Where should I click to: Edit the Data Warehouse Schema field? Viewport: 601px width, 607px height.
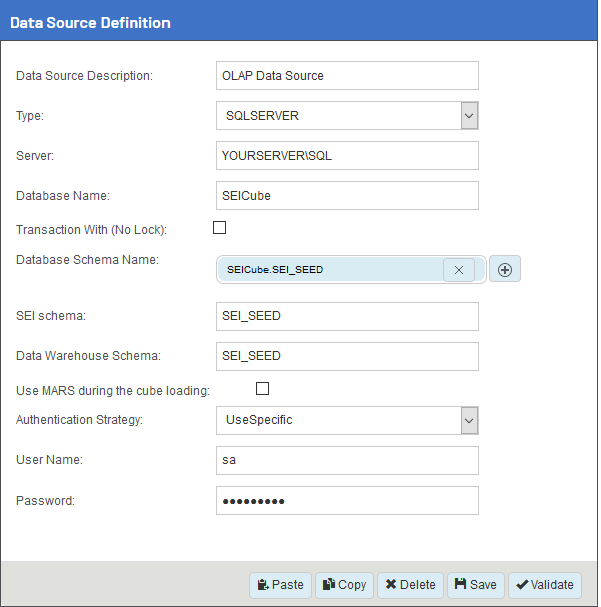click(347, 356)
